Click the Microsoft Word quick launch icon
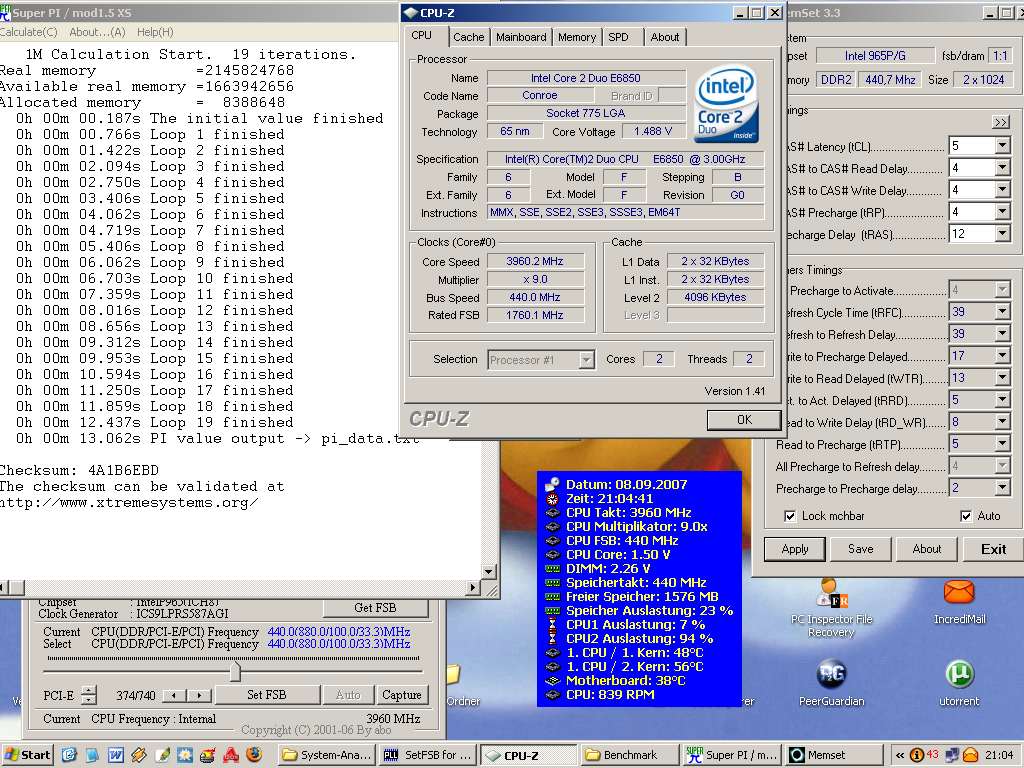 pos(115,755)
